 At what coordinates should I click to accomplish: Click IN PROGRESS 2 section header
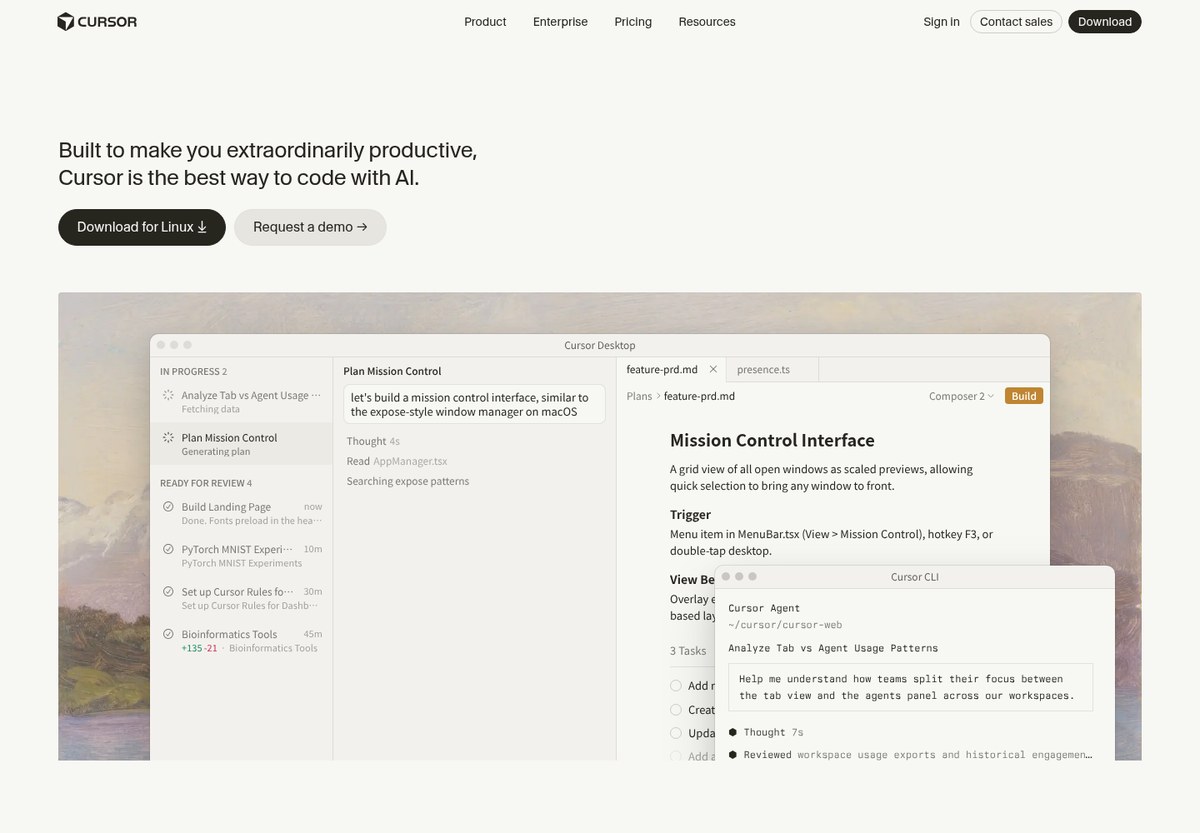[x=193, y=371]
